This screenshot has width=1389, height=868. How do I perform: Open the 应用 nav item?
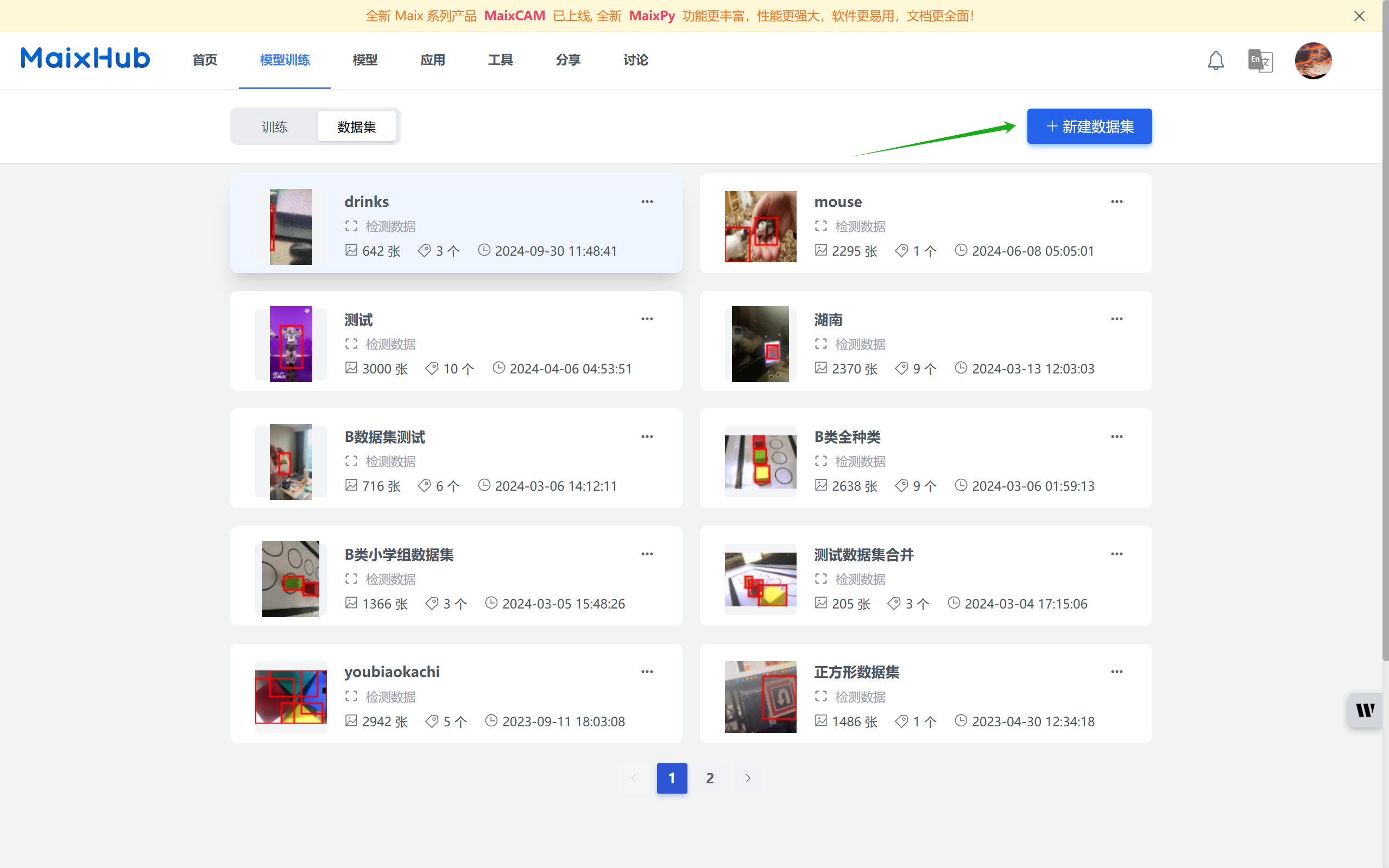[x=432, y=60]
